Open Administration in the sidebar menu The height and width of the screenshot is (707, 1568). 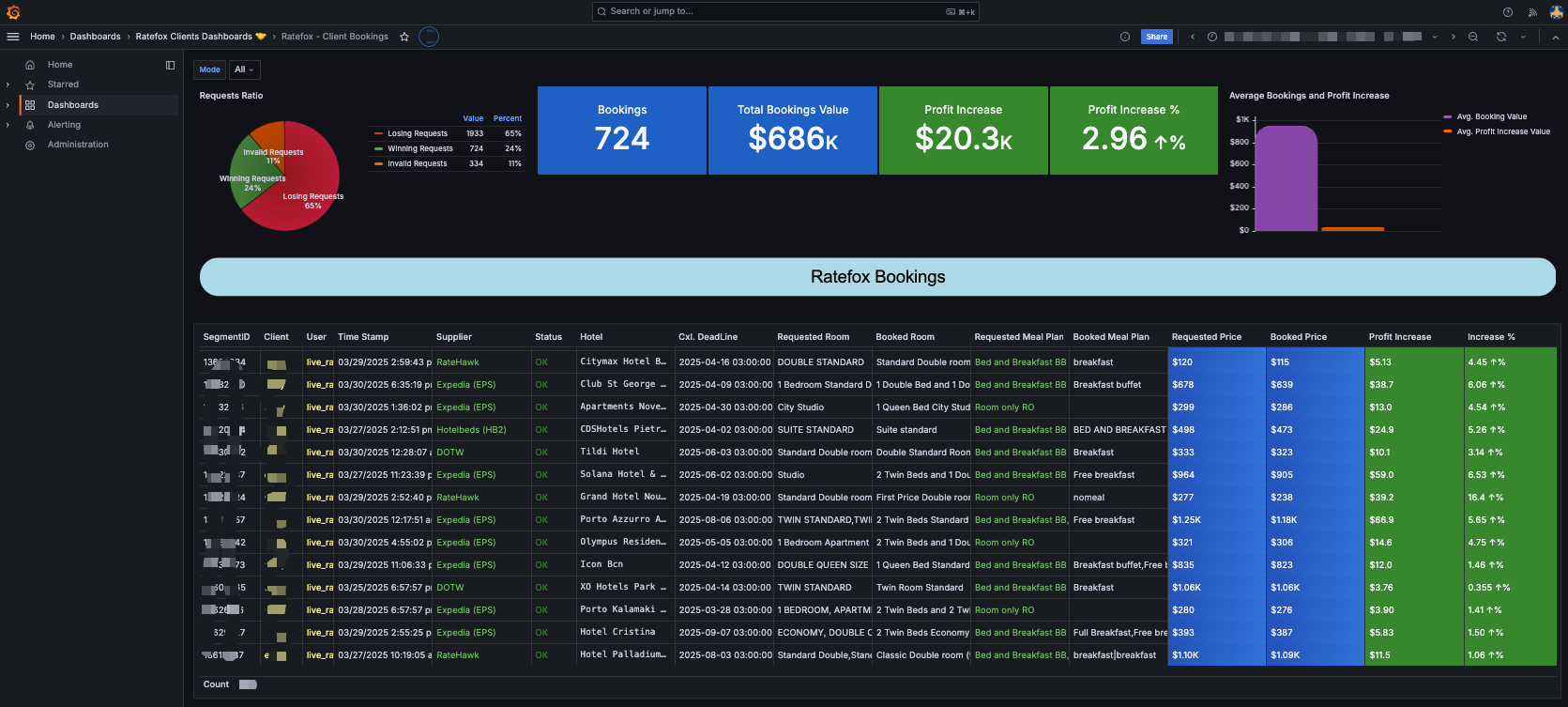click(78, 145)
